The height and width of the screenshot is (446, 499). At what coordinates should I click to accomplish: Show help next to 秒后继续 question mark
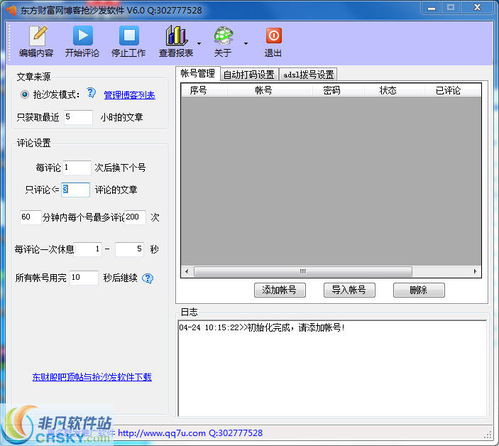(148, 278)
